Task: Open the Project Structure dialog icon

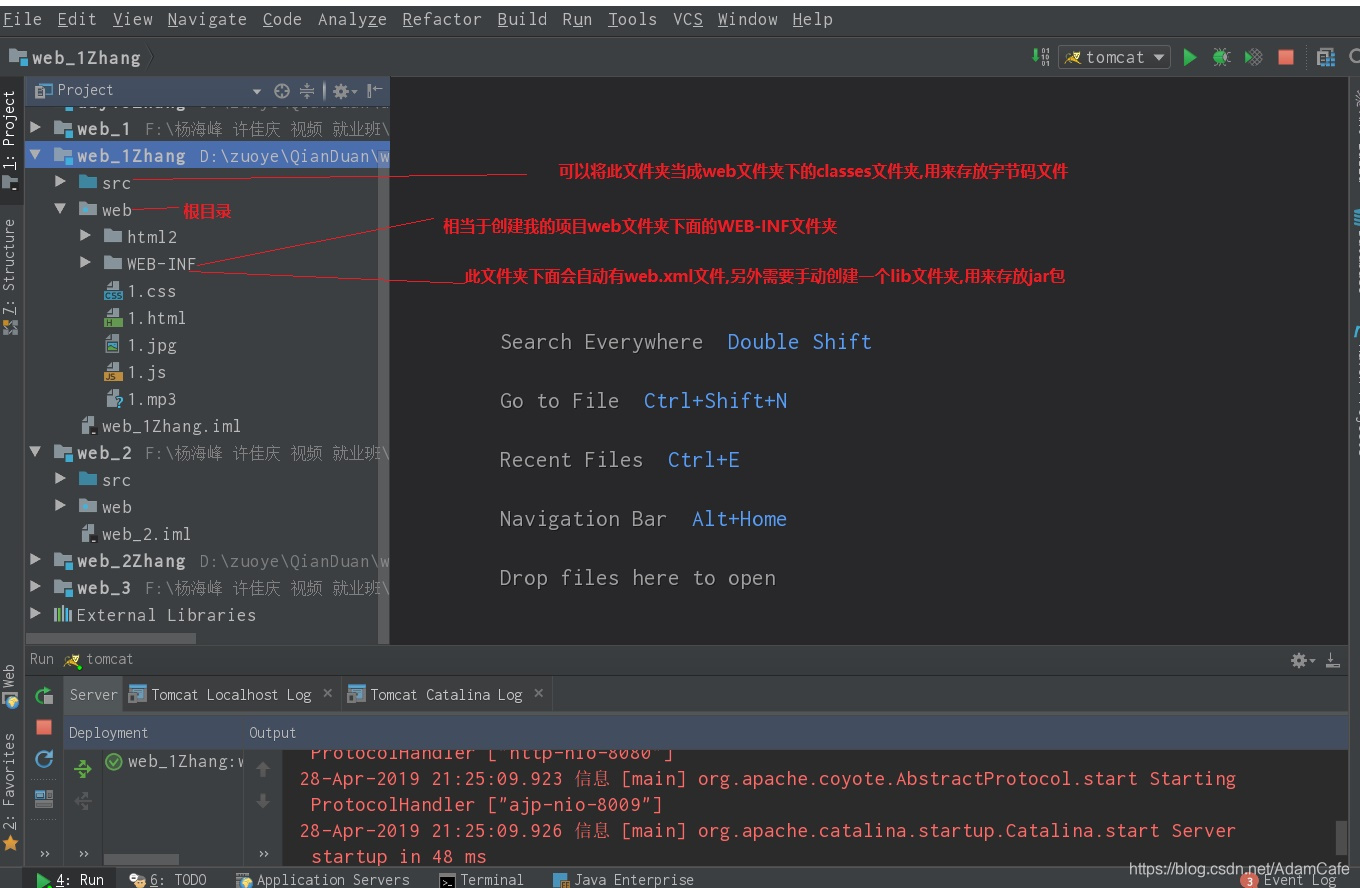Action: pyautogui.click(x=1326, y=57)
